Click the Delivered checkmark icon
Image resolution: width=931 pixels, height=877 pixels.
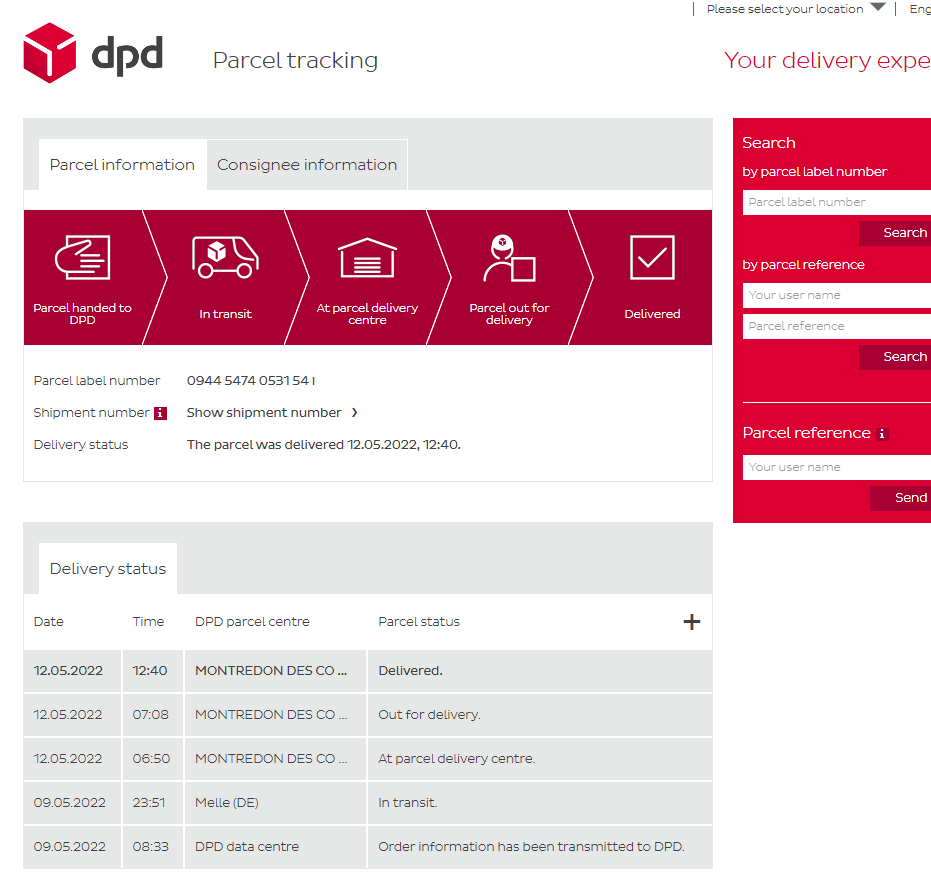tap(652, 258)
